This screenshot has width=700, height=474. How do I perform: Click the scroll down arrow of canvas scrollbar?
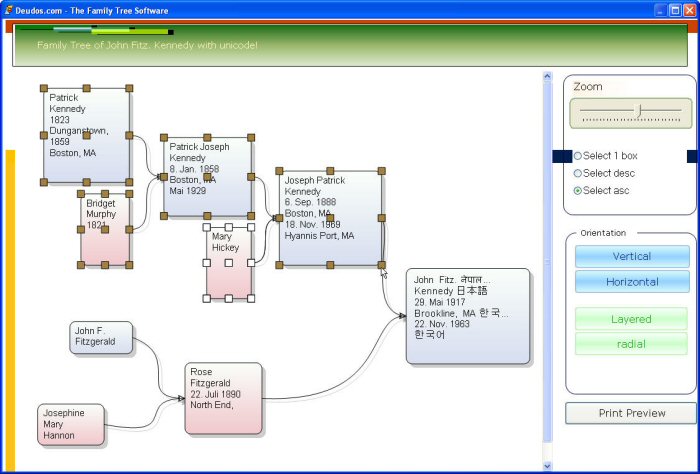546,465
